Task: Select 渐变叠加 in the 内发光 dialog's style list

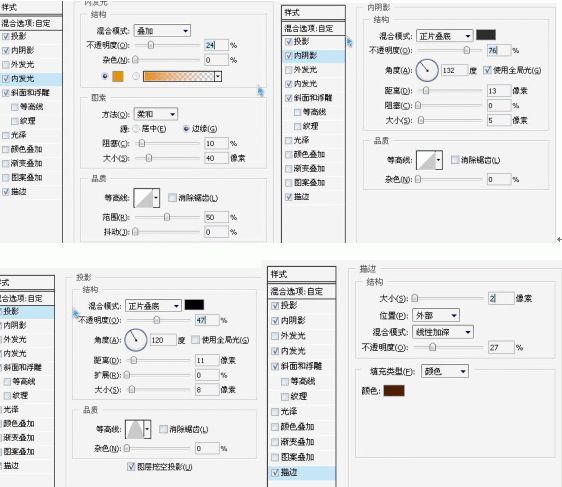Action: coord(27,163)
